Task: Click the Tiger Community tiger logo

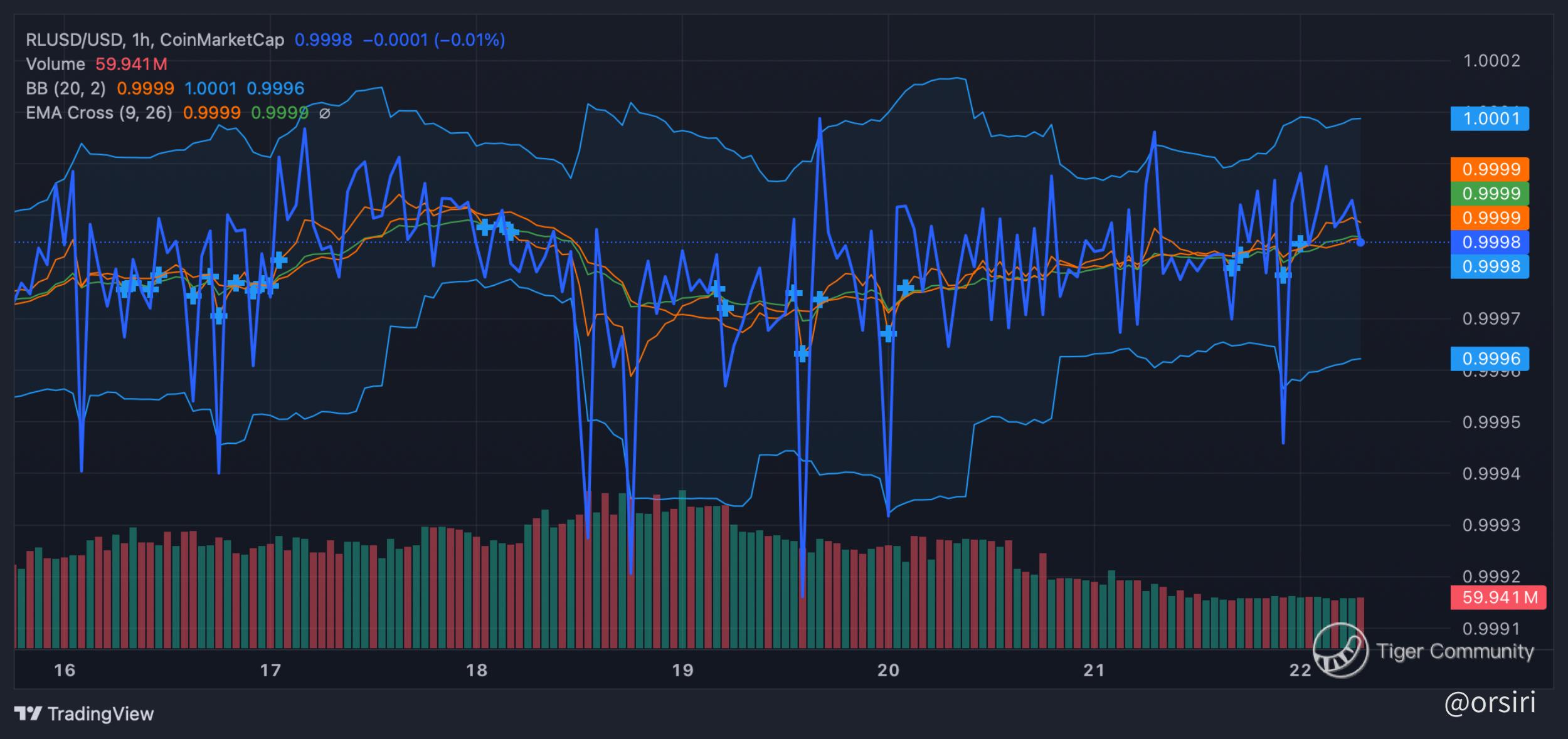Action: [x=1341, y=651]
